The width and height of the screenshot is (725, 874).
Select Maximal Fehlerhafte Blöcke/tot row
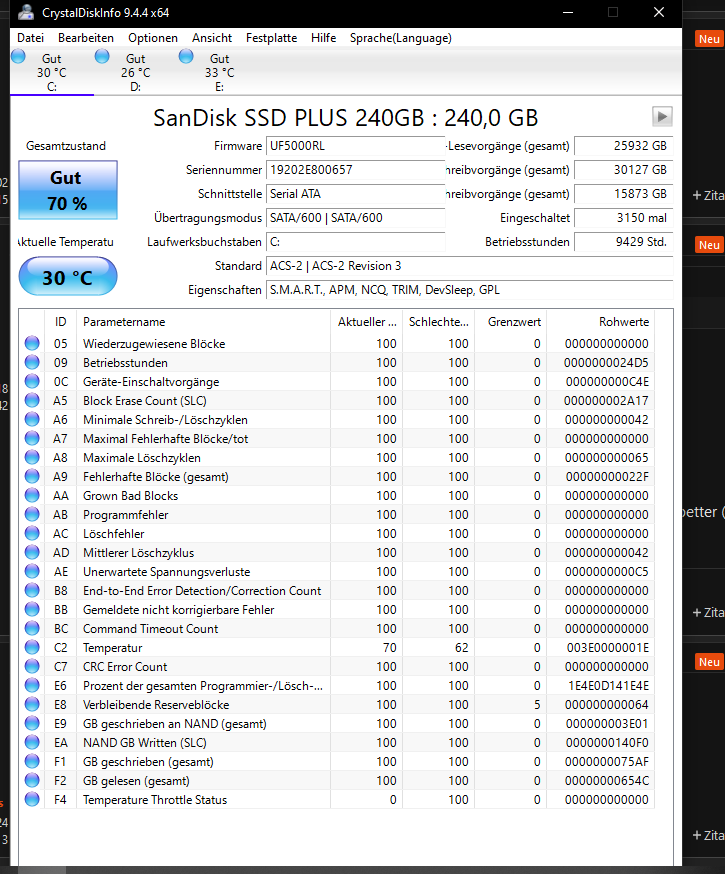coord(337,439)
